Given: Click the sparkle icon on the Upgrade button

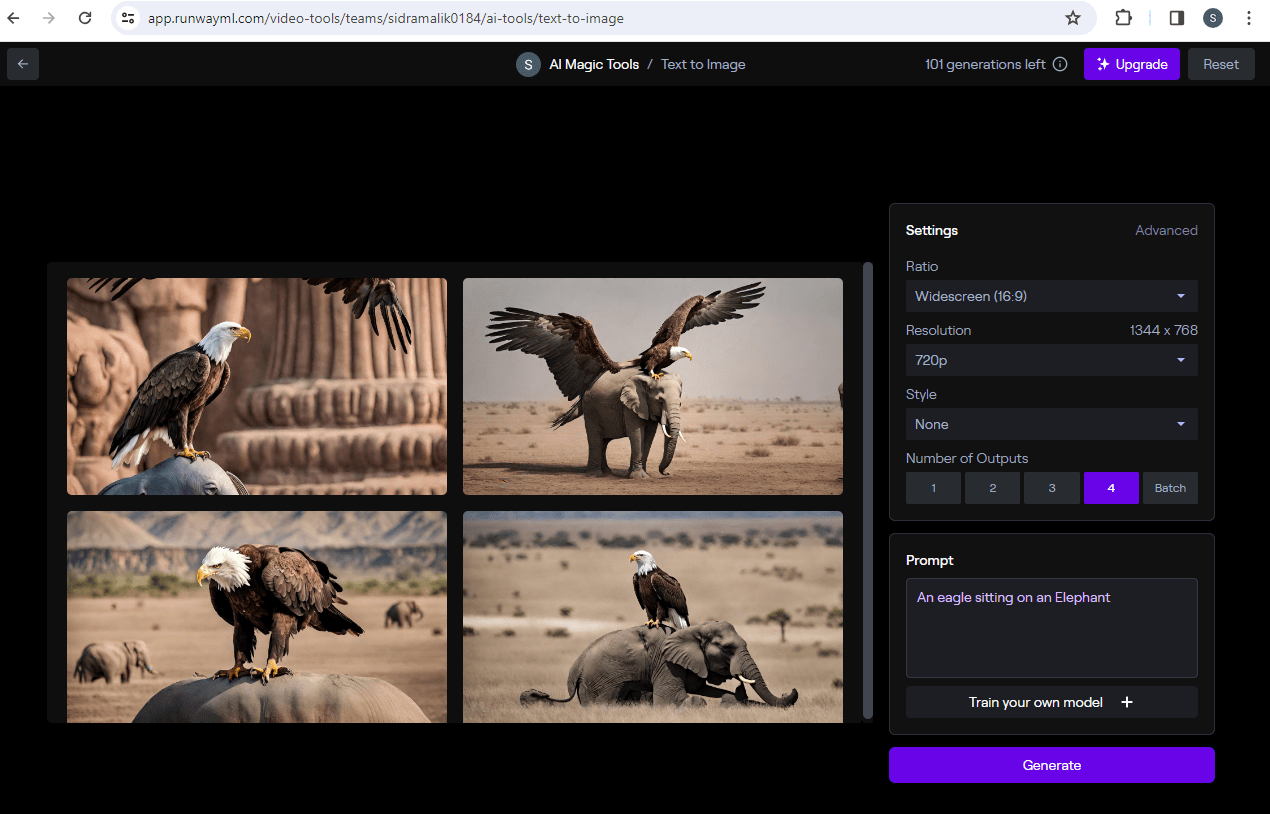Looking at the screenshot, I should pyautogui.click(x=1102, y=64).
